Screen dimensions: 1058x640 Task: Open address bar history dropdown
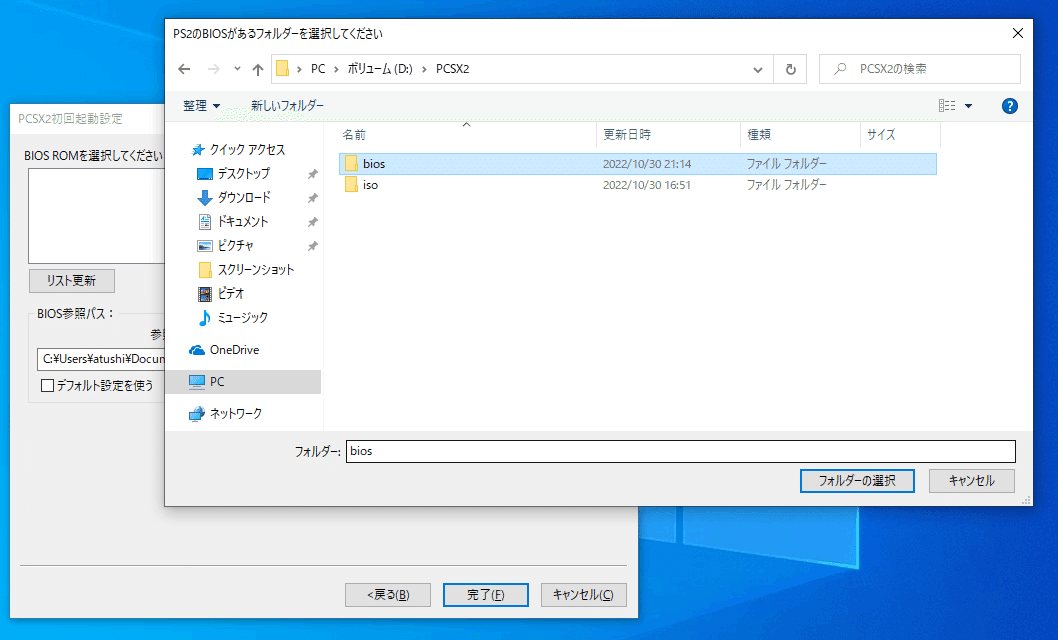click(758, 69)
